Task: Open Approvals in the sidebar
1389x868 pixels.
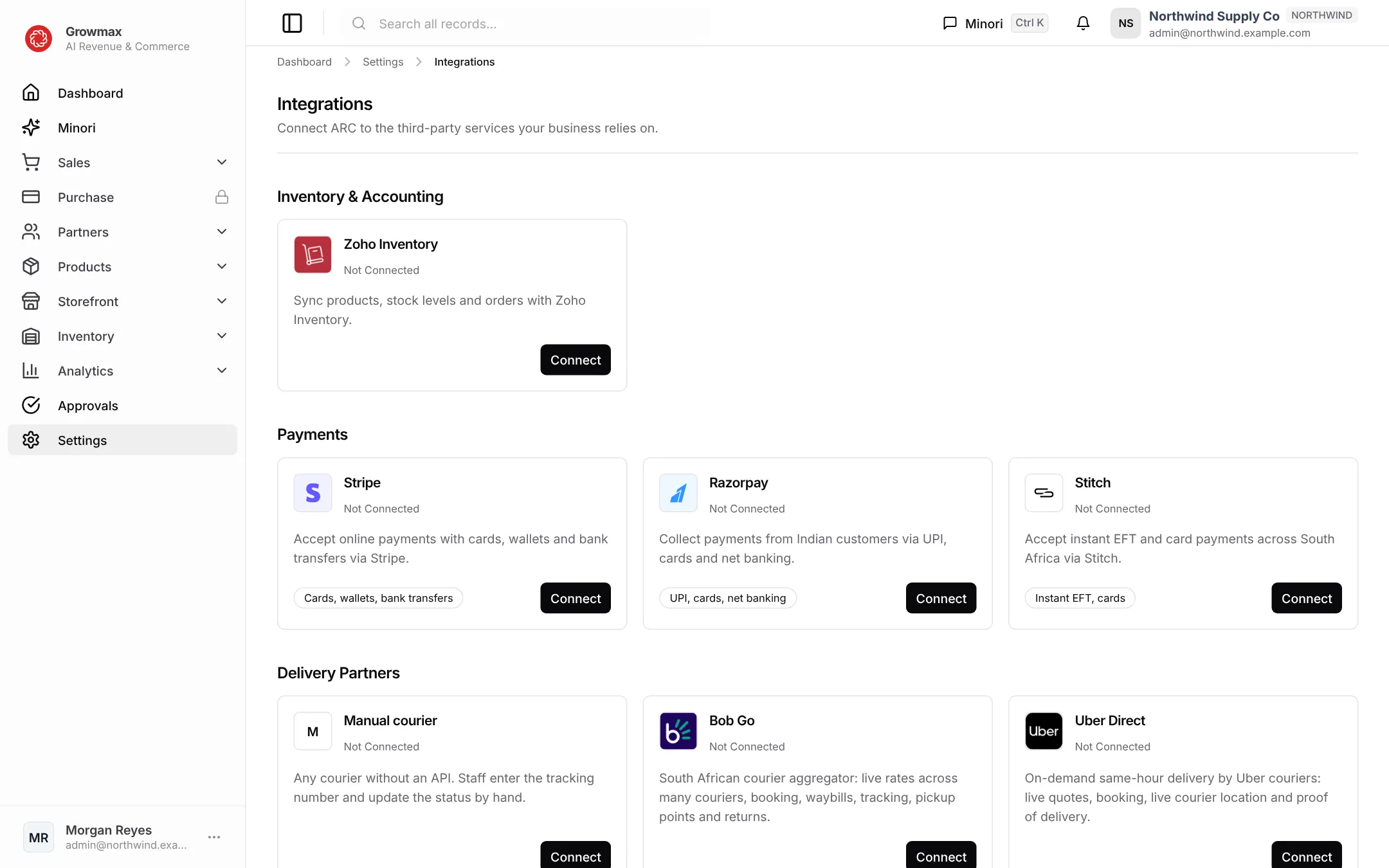Action: pos(122,405)
